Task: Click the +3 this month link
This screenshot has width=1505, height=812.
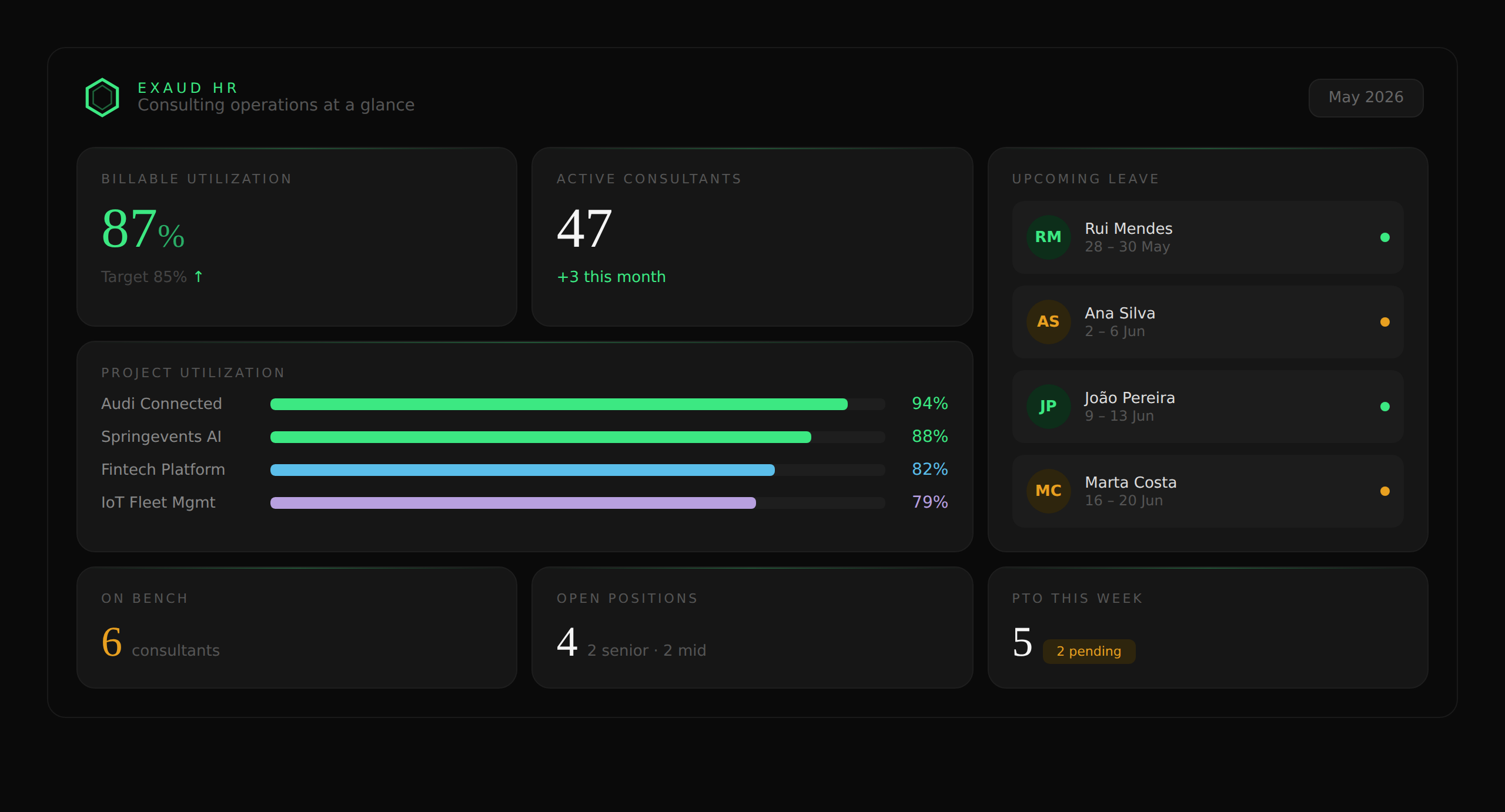Action: point(611,277)
